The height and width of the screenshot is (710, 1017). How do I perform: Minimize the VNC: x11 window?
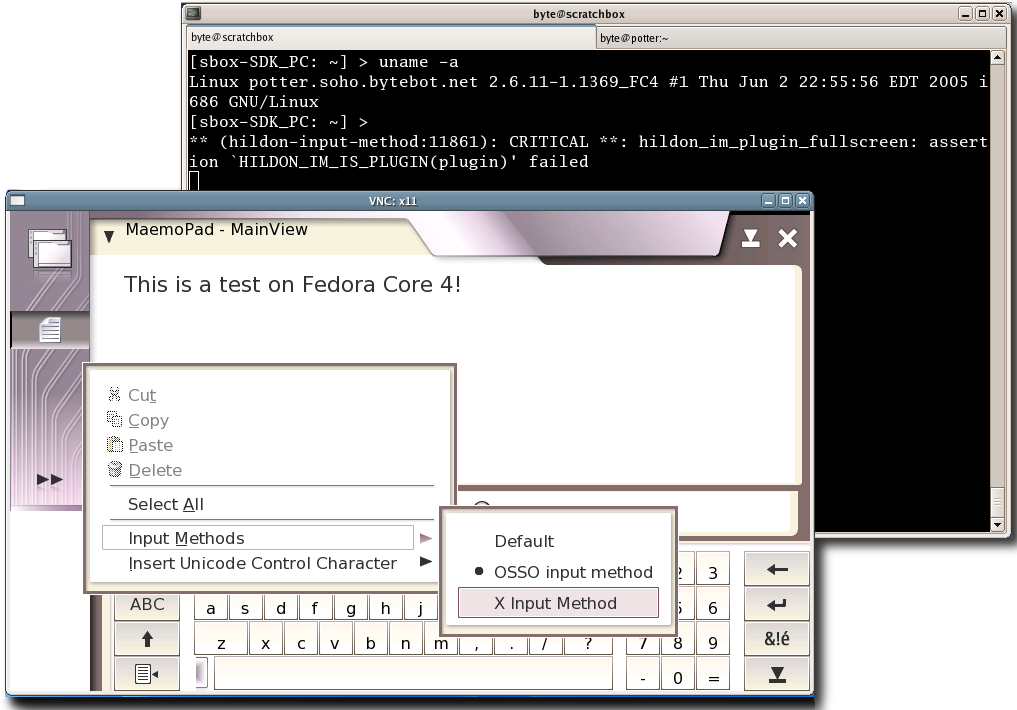click(x=769, y=200)
